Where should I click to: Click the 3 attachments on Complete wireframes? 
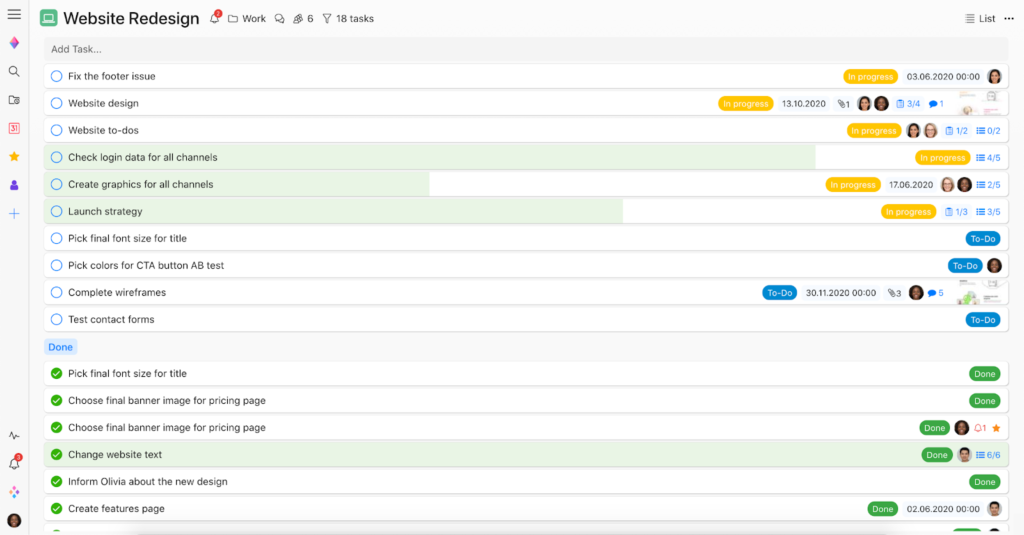click(x=894, y=293)
